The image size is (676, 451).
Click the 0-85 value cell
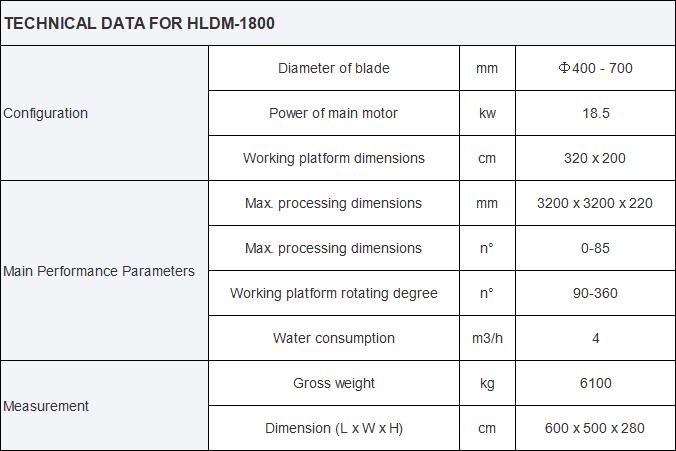pos(595,248)
